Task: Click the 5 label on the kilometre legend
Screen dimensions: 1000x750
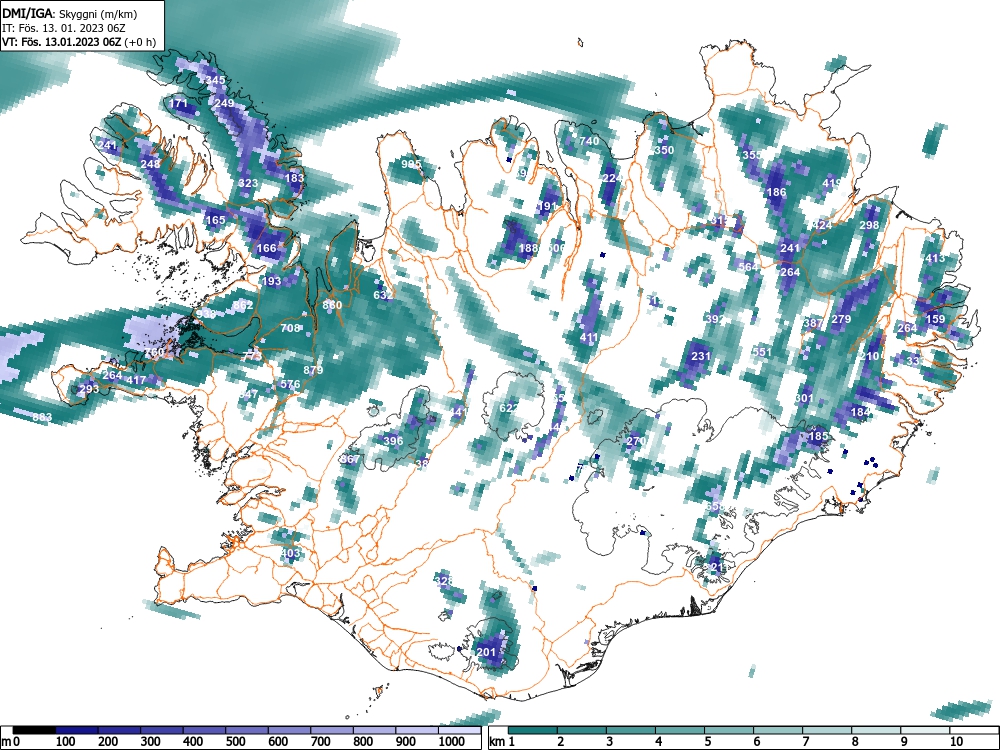Action: coord(707,742)
